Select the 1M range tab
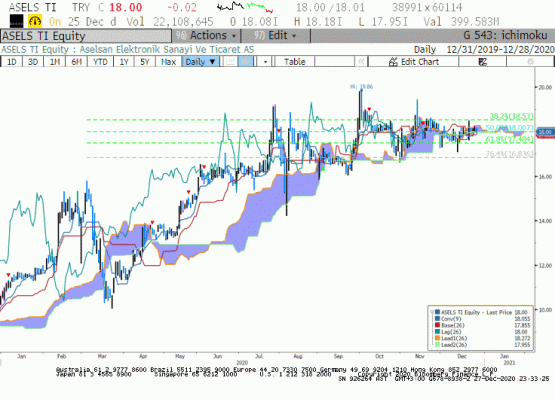 click(x=54, y=62)
